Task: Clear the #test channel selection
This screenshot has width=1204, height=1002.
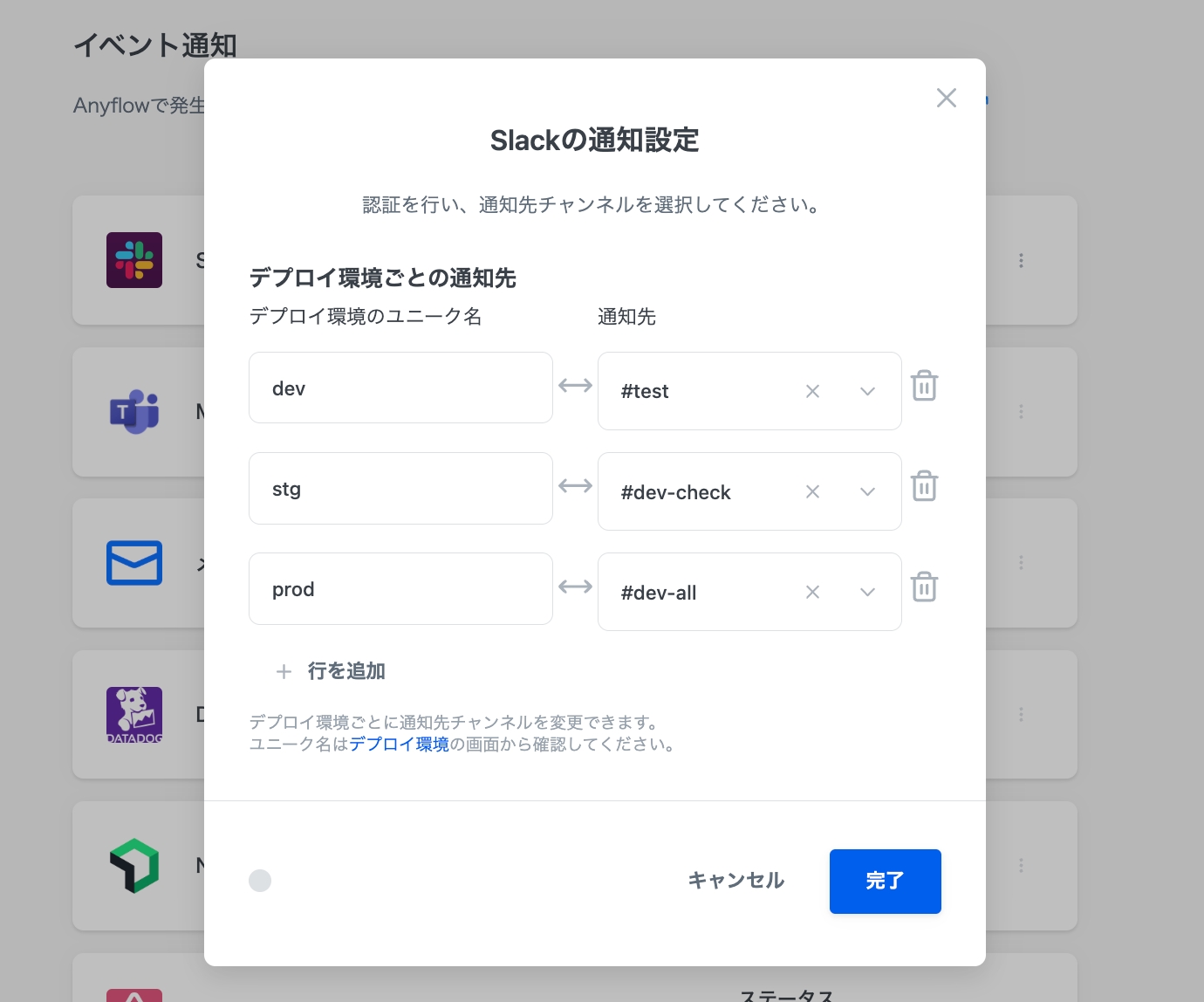Action: click(x=812, y=391)
